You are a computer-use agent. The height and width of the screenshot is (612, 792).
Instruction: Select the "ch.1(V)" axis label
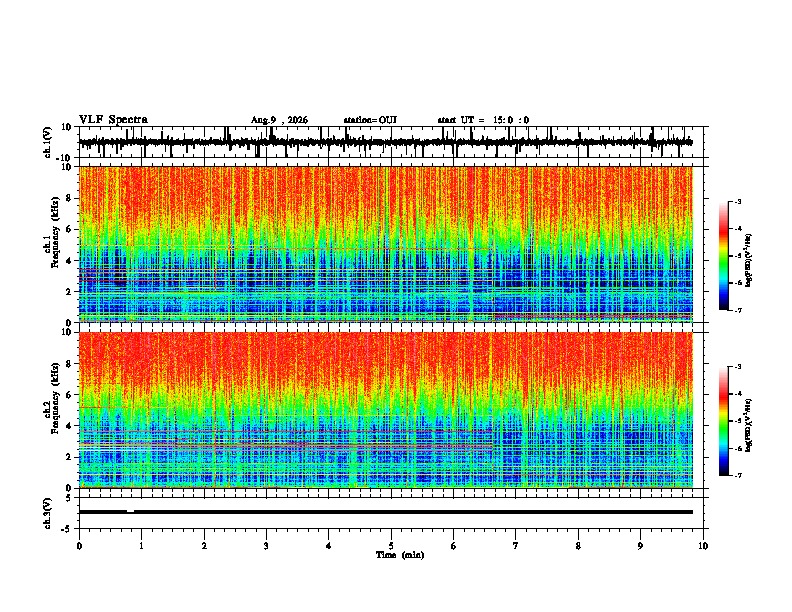click(48, 142)
